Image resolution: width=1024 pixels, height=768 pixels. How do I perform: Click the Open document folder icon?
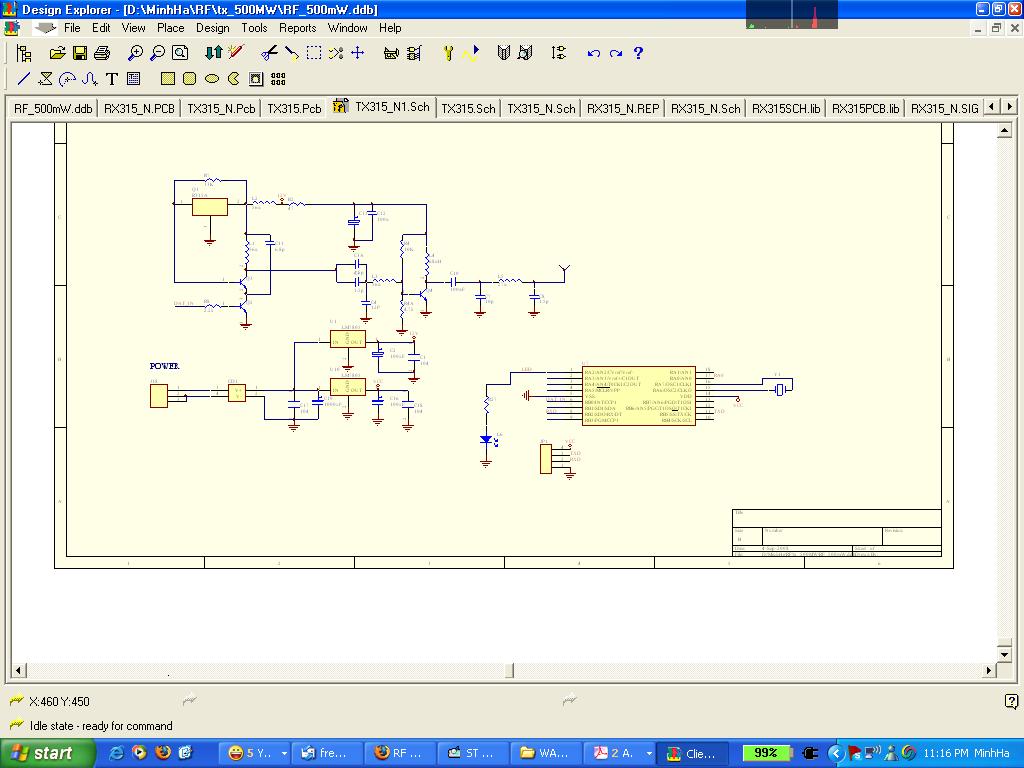pyautogui.click(x=57, y=53)
